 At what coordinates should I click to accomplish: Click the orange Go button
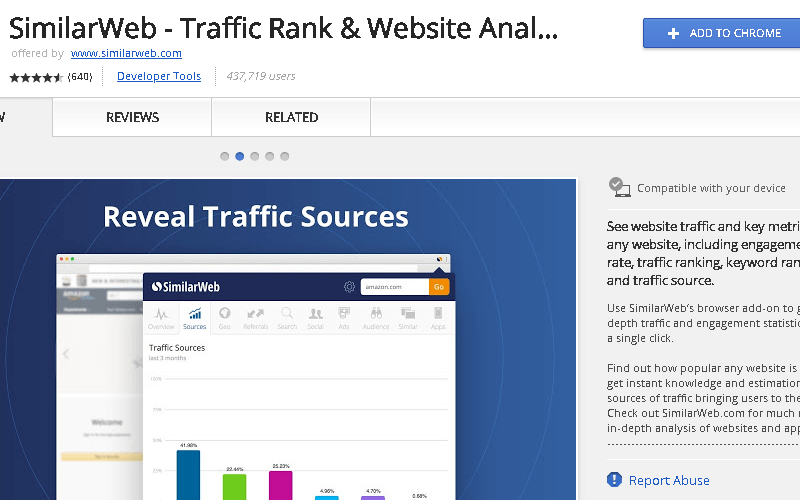click(439, 287)
